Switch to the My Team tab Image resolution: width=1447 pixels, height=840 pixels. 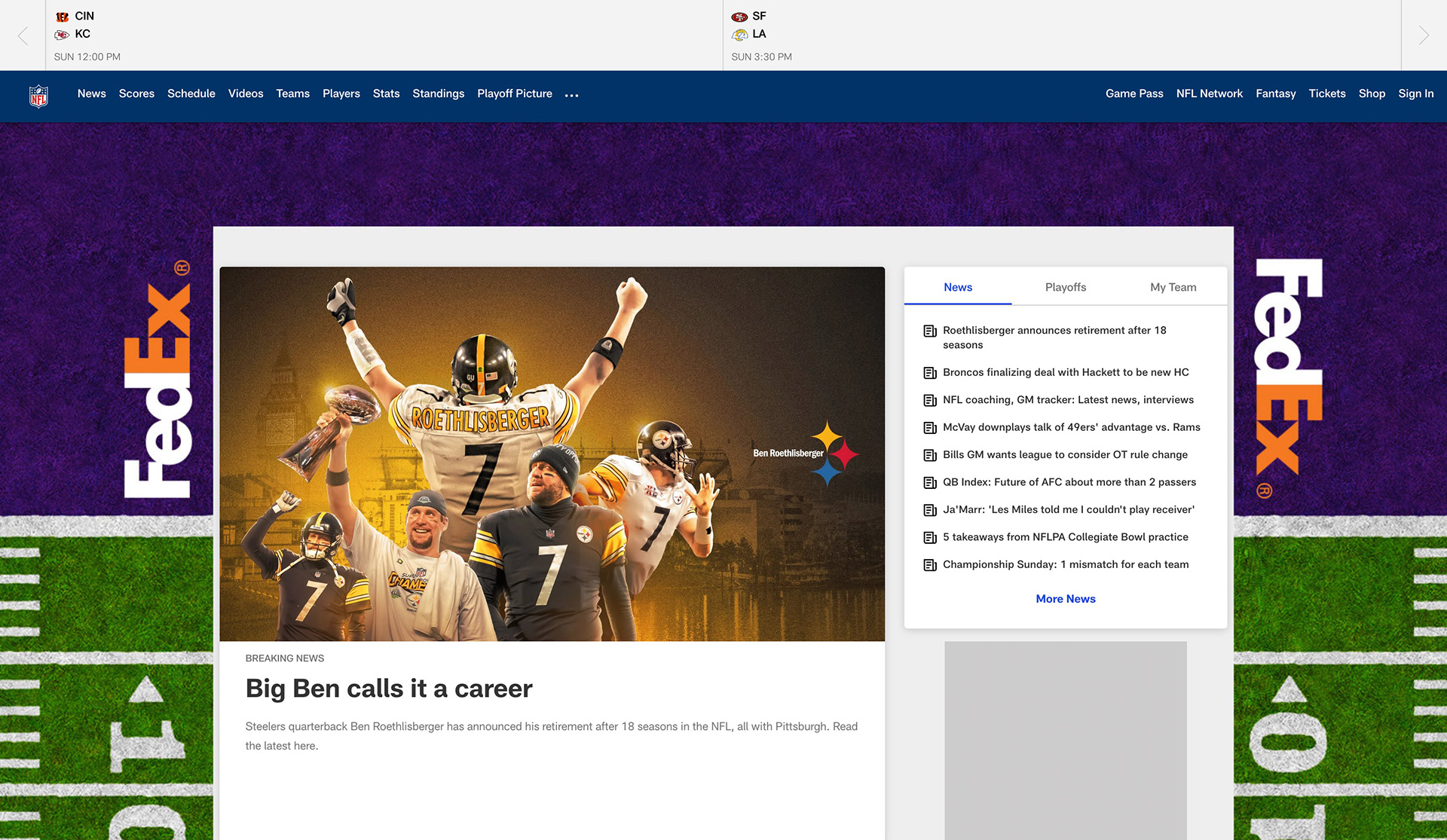pyautogui.click(x=1173, y=287)
